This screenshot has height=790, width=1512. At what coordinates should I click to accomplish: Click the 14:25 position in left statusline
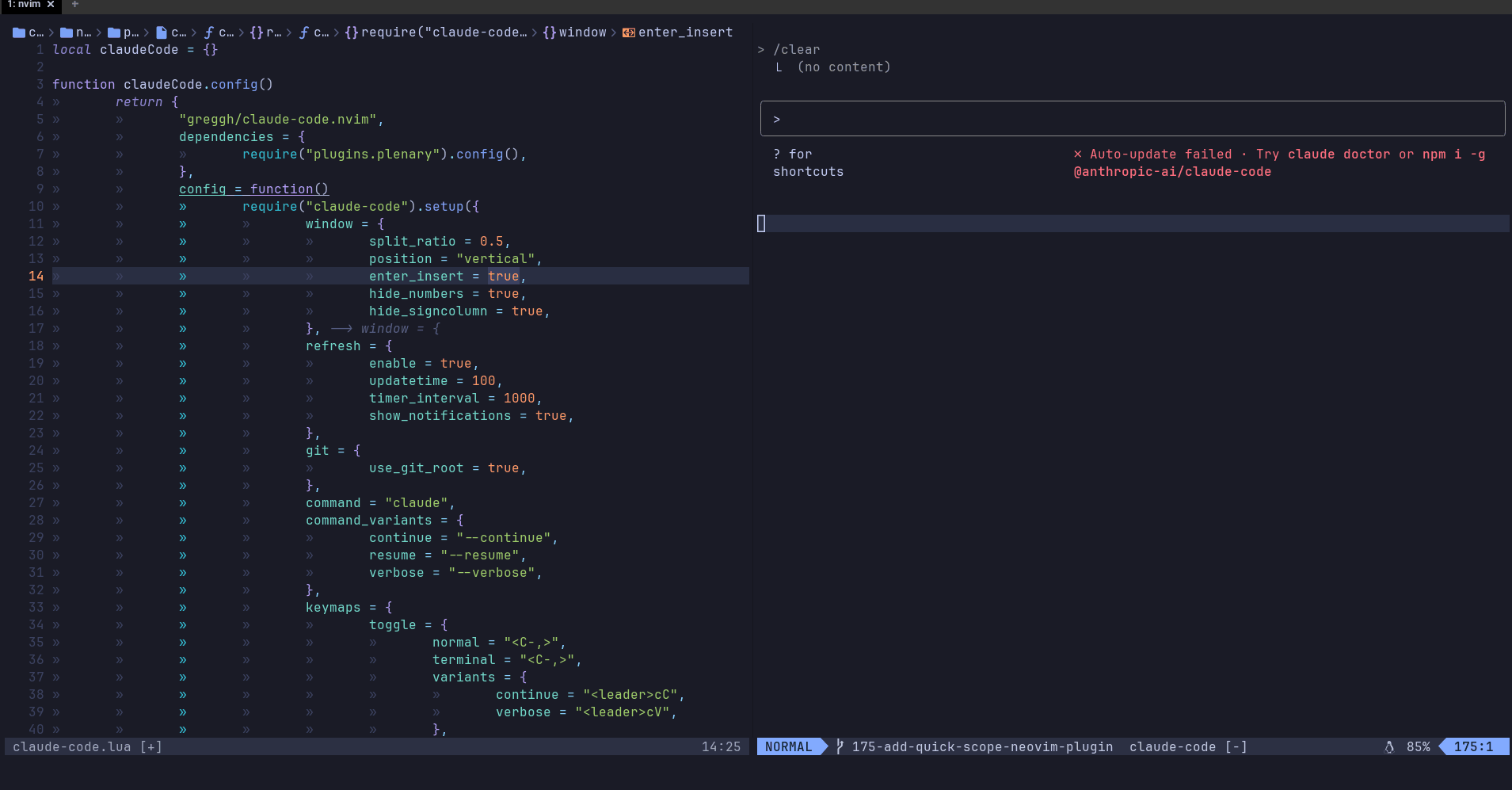pyautogui.click(x=722, y=746)
